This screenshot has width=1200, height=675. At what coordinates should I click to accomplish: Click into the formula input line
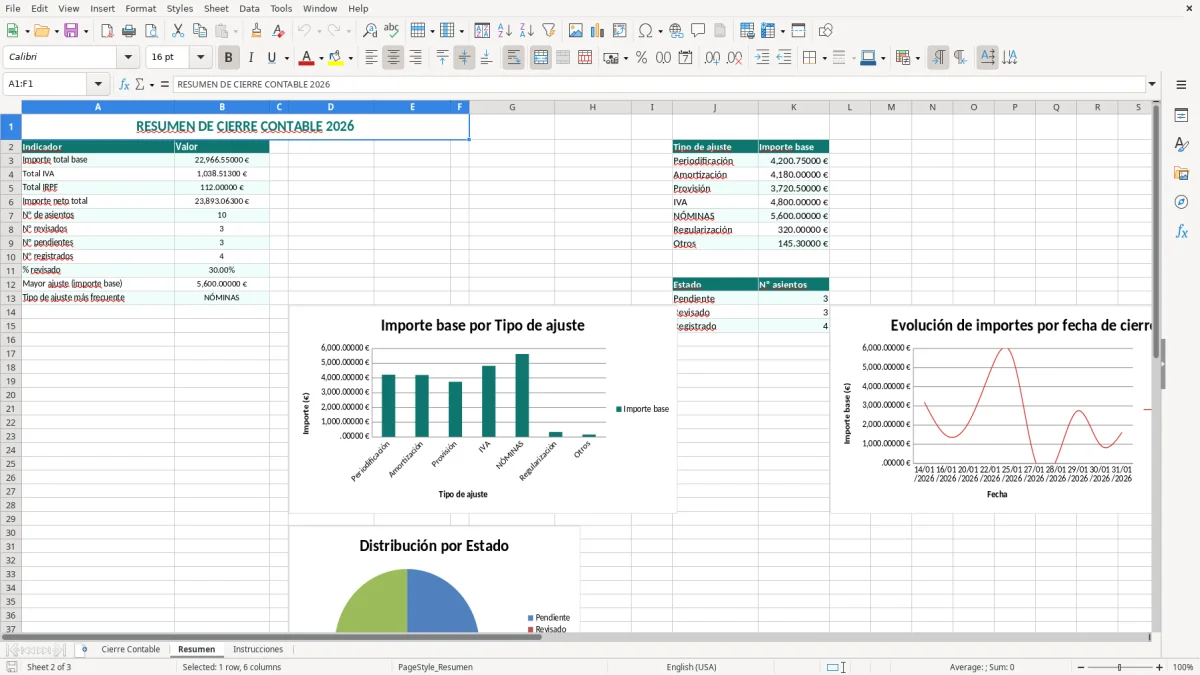coord(658,84)
